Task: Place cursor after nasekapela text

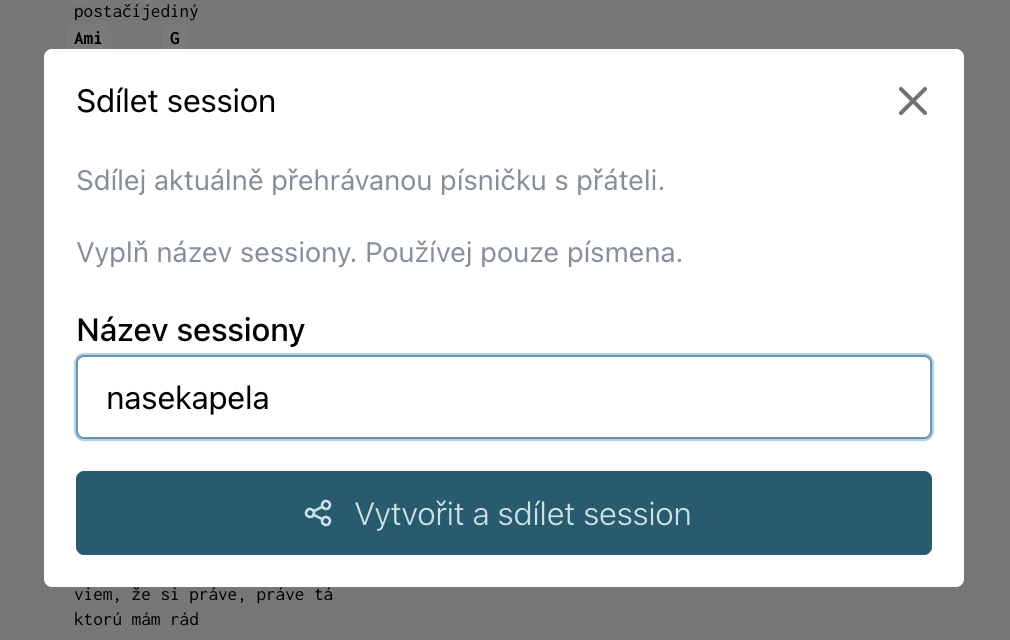Action: coord(270,398)
